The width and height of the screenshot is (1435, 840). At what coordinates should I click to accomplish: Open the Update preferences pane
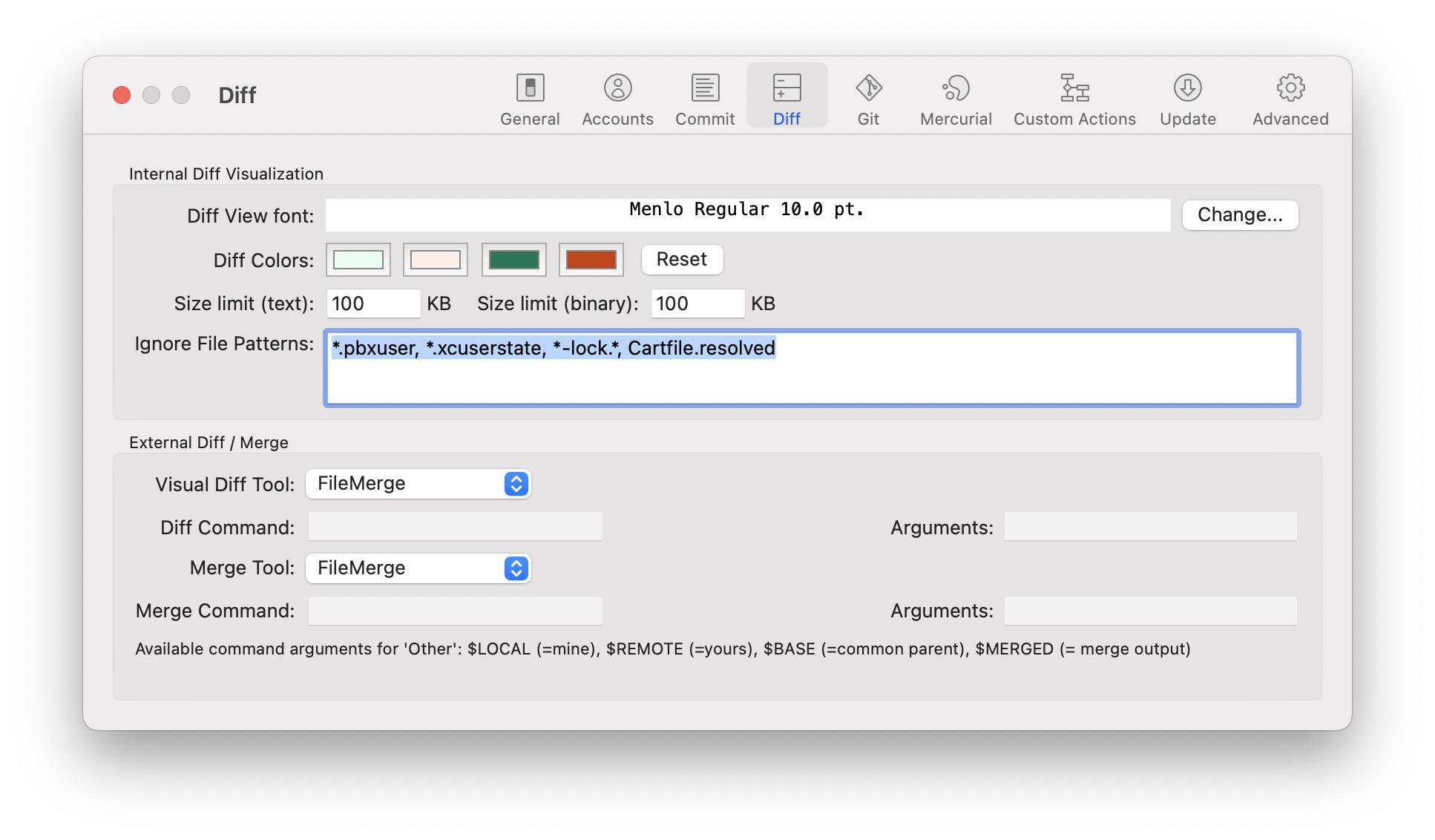click(x=1187, y=99)
